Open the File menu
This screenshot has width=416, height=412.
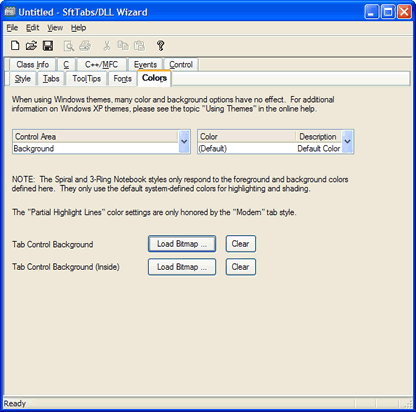click(12, 28)
